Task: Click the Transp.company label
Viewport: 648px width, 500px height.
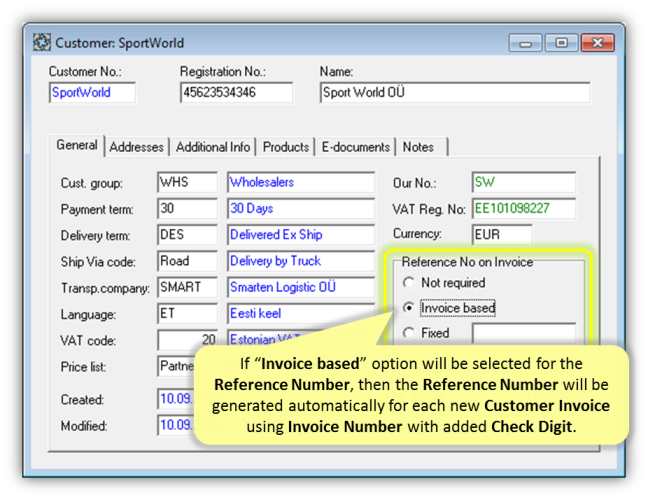Action: [105, 288]
